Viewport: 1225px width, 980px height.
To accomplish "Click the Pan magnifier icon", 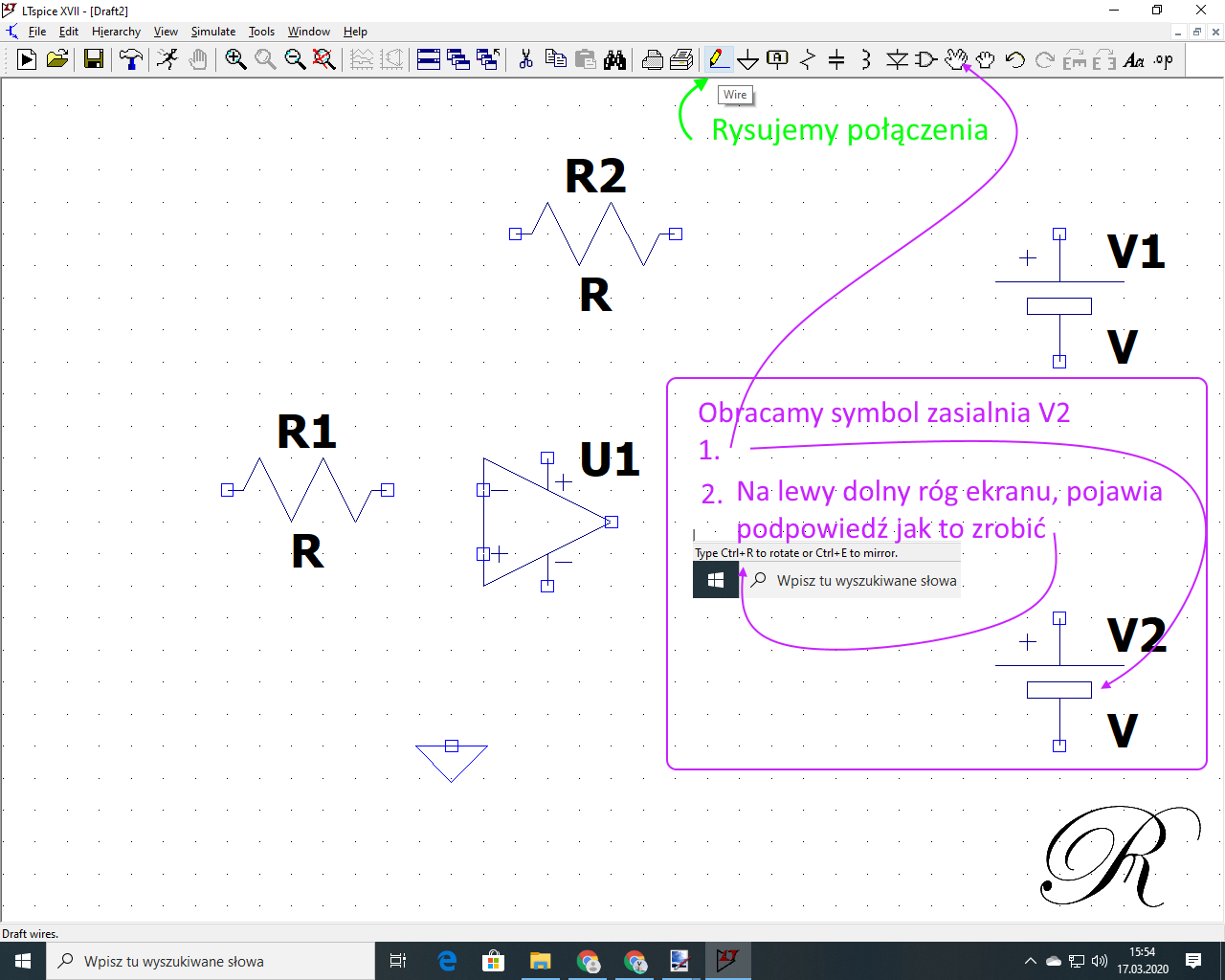I will [265, 59].
